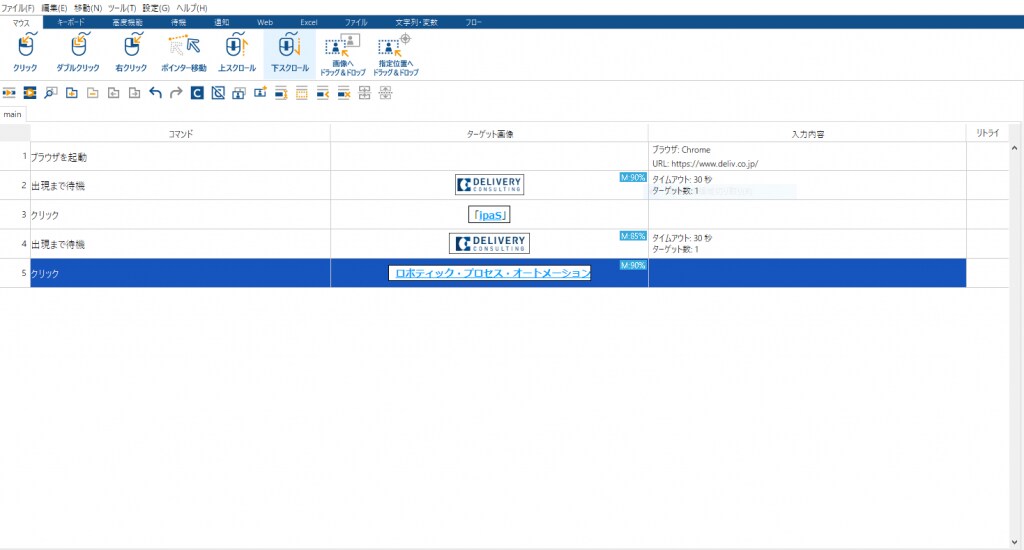Screen dimensions: 1024x550
Task: Click the scrollbar up arrow
Action: pyautogui.click(x=1014, y=148)
